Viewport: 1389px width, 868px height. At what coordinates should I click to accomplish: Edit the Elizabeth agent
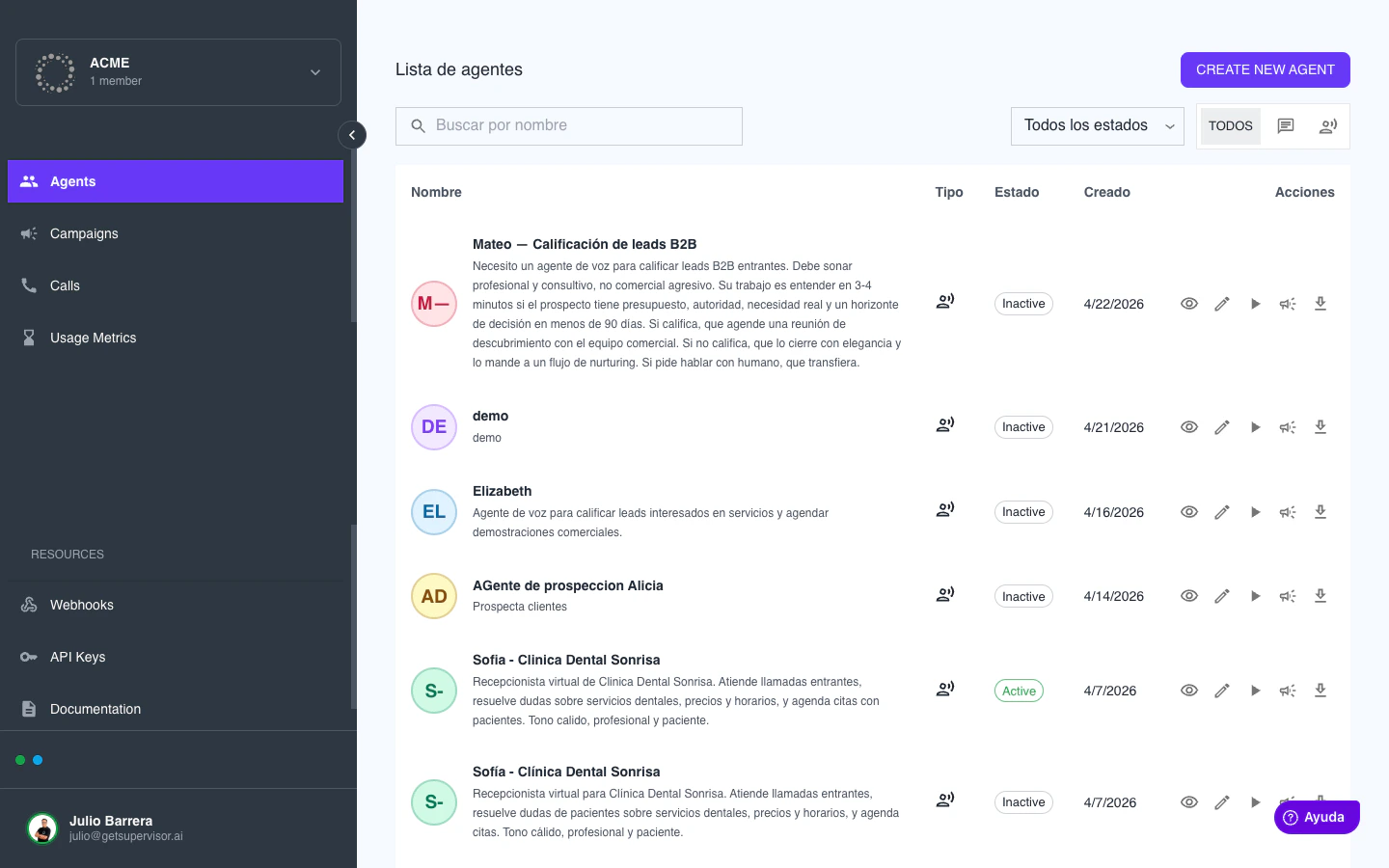[1222, 512]
